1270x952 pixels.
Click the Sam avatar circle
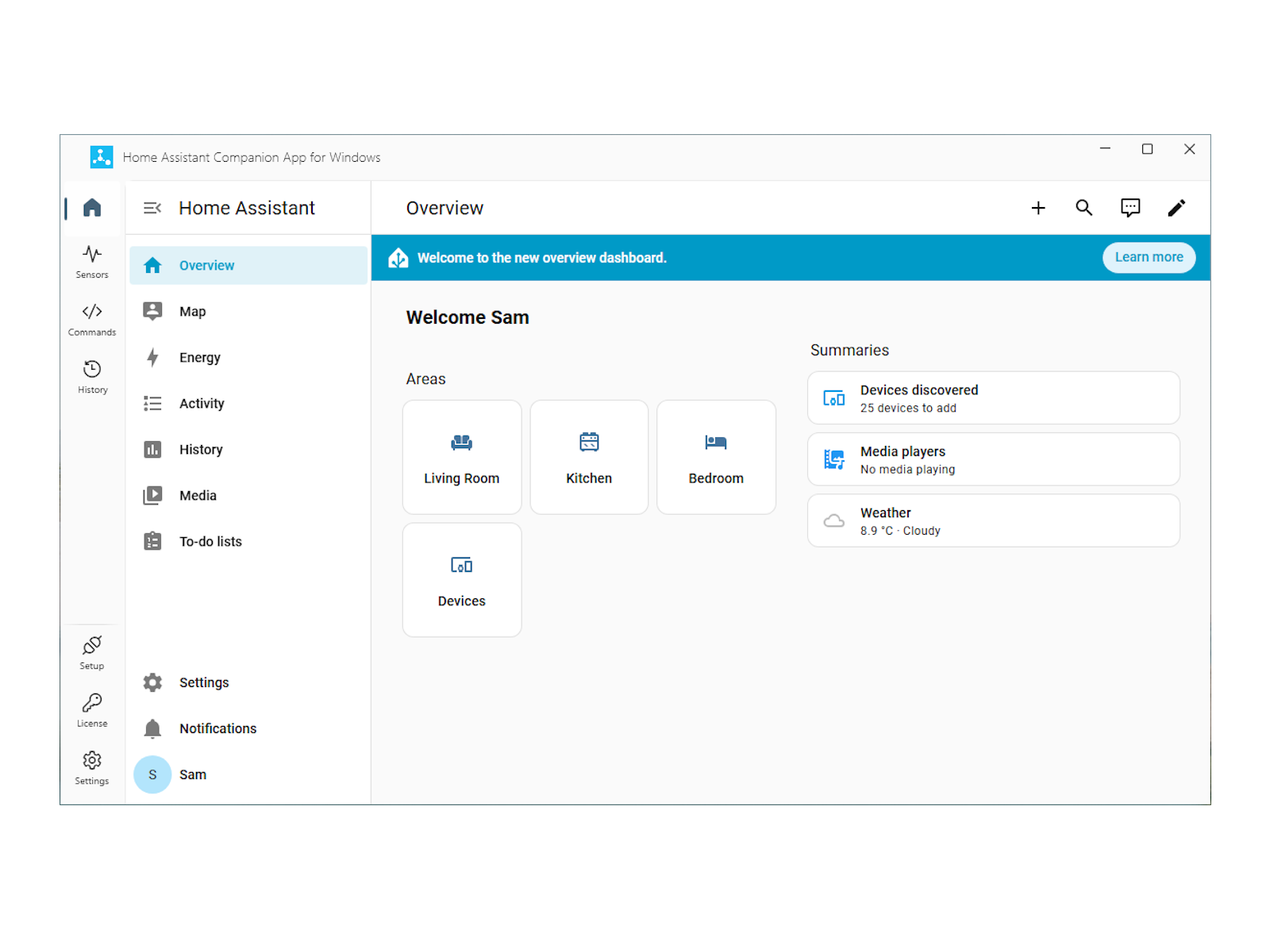click(152, 775)
